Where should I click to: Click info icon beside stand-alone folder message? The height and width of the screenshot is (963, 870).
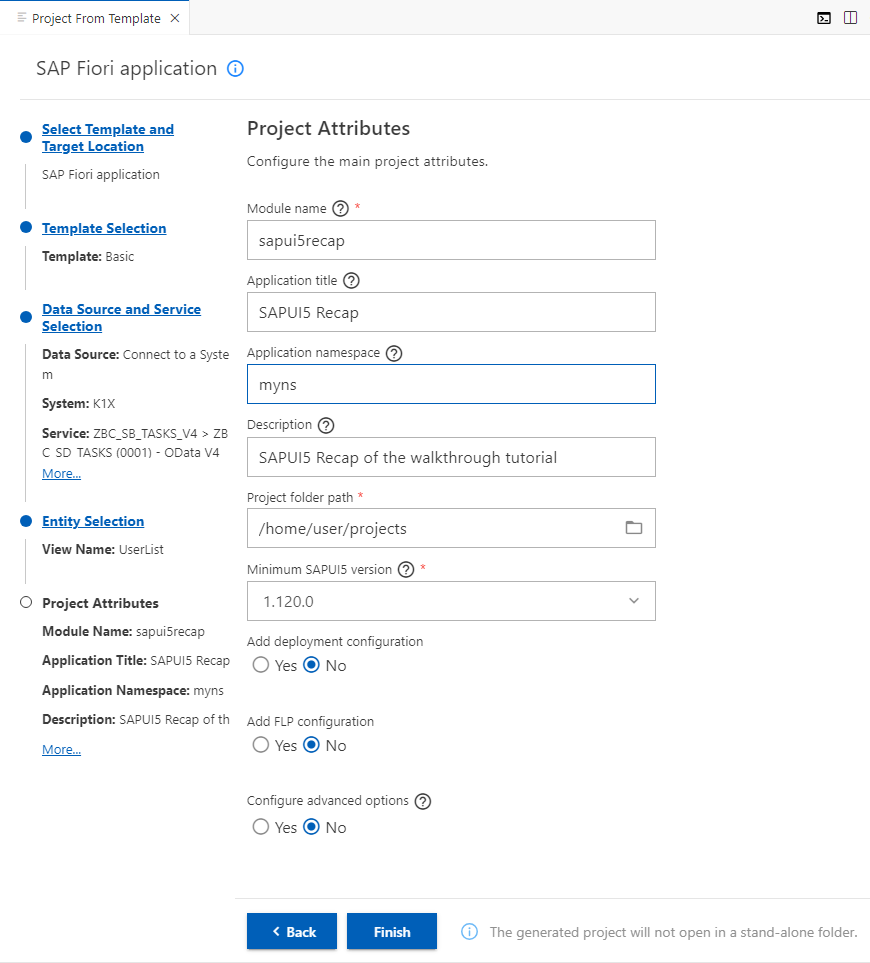click(469, 932)
